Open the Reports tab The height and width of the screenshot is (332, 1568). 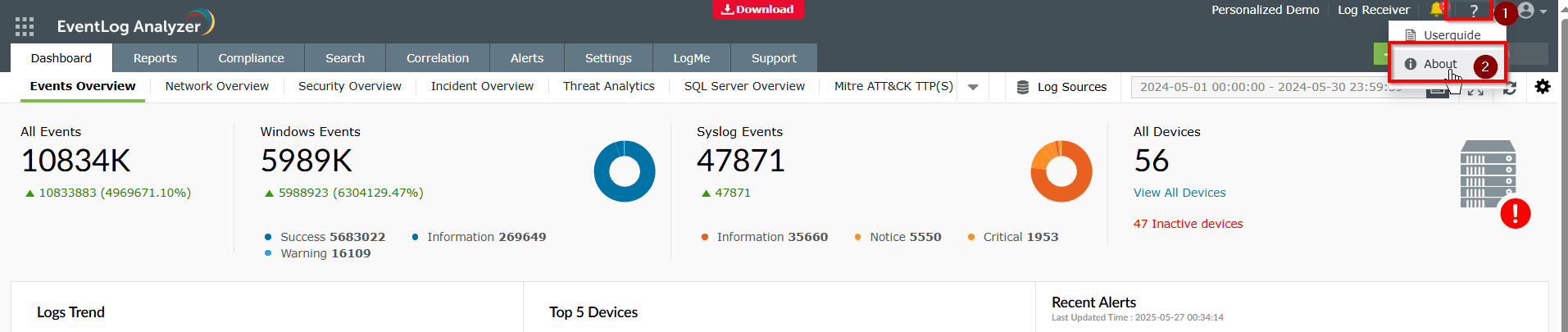pyautogui.click(x=155, y=58)
